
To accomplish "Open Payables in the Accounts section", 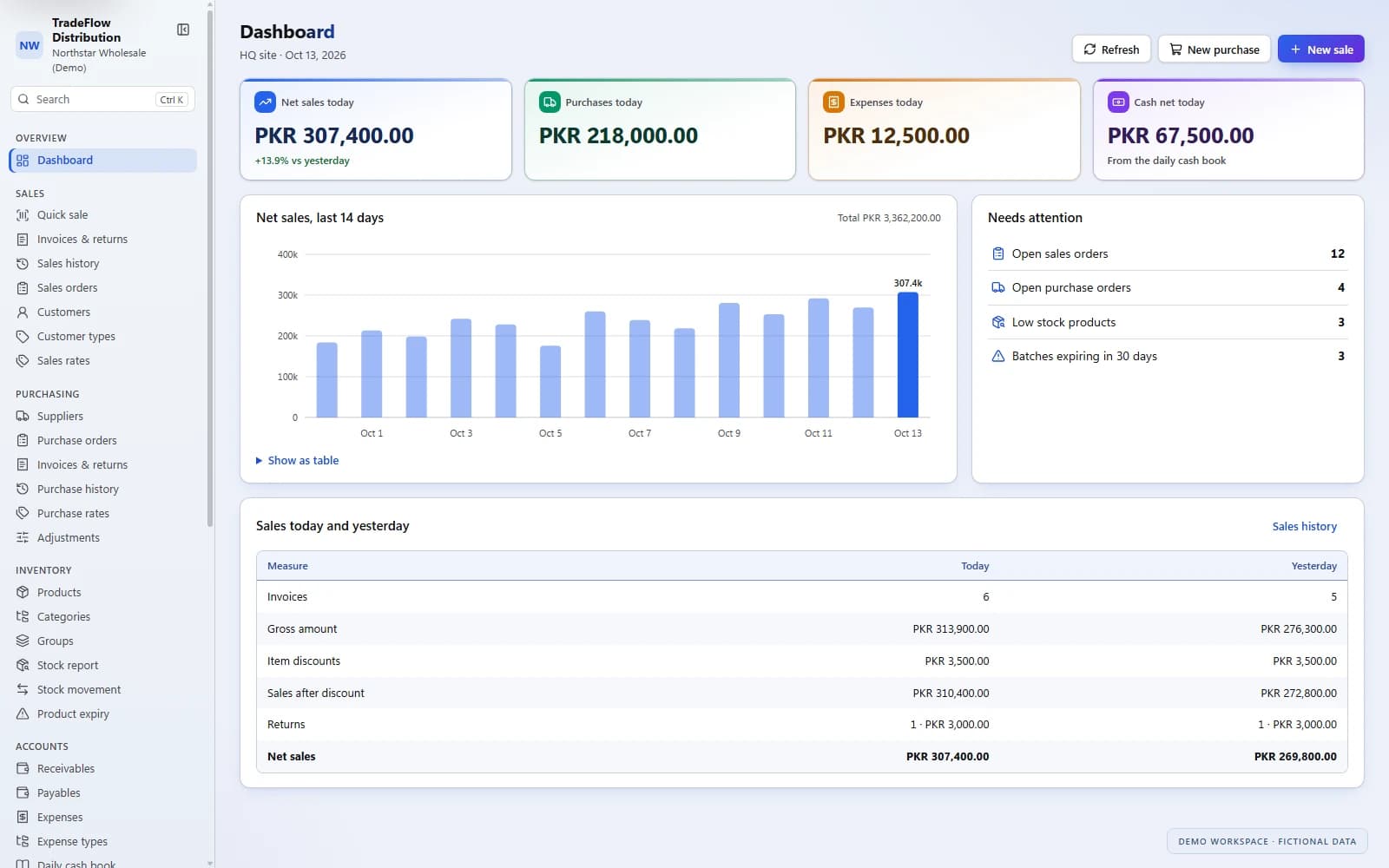I will pyautogui.click(x=103, y=793).
